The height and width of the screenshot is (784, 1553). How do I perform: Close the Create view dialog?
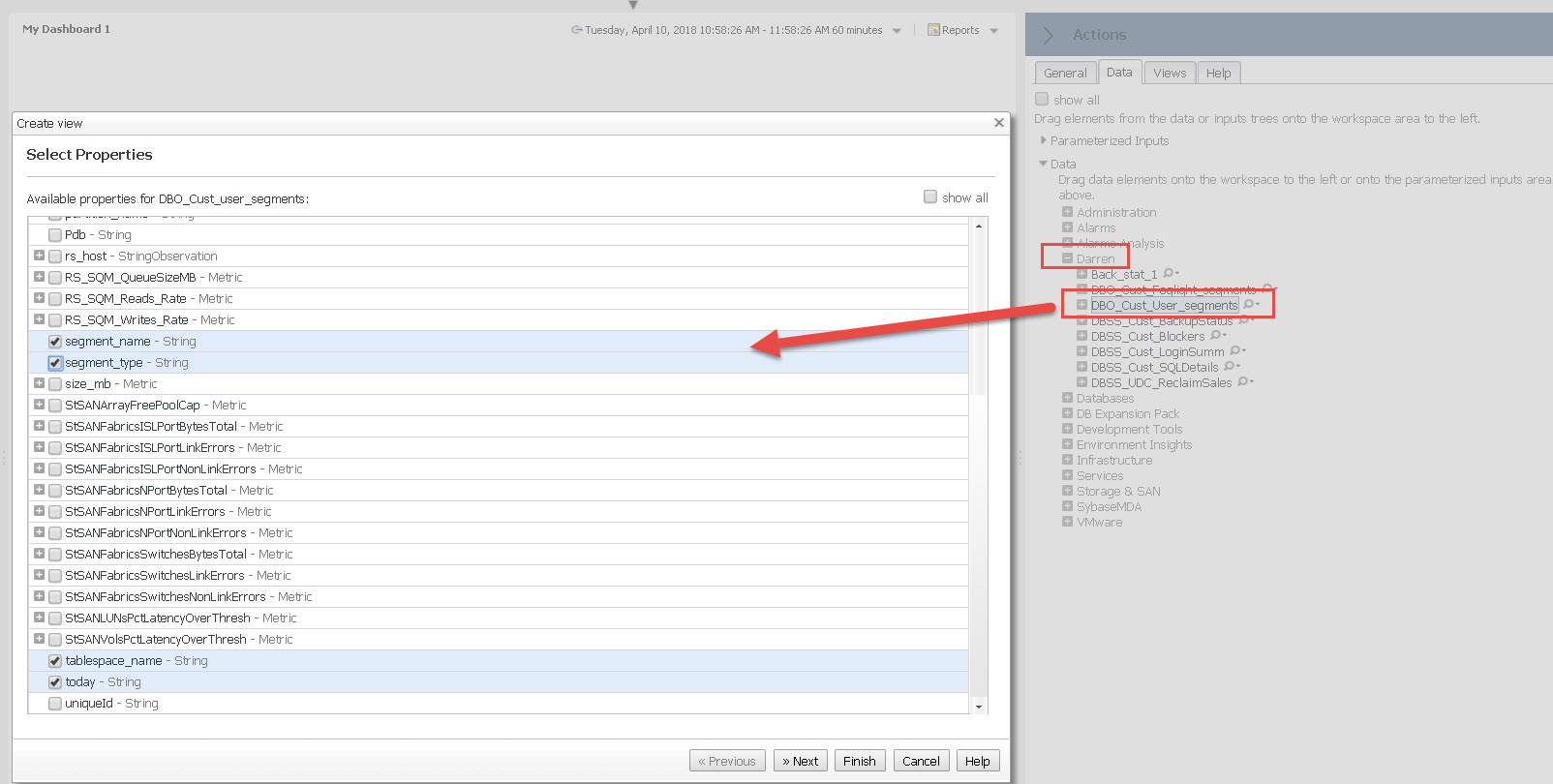tap(998, 123)
